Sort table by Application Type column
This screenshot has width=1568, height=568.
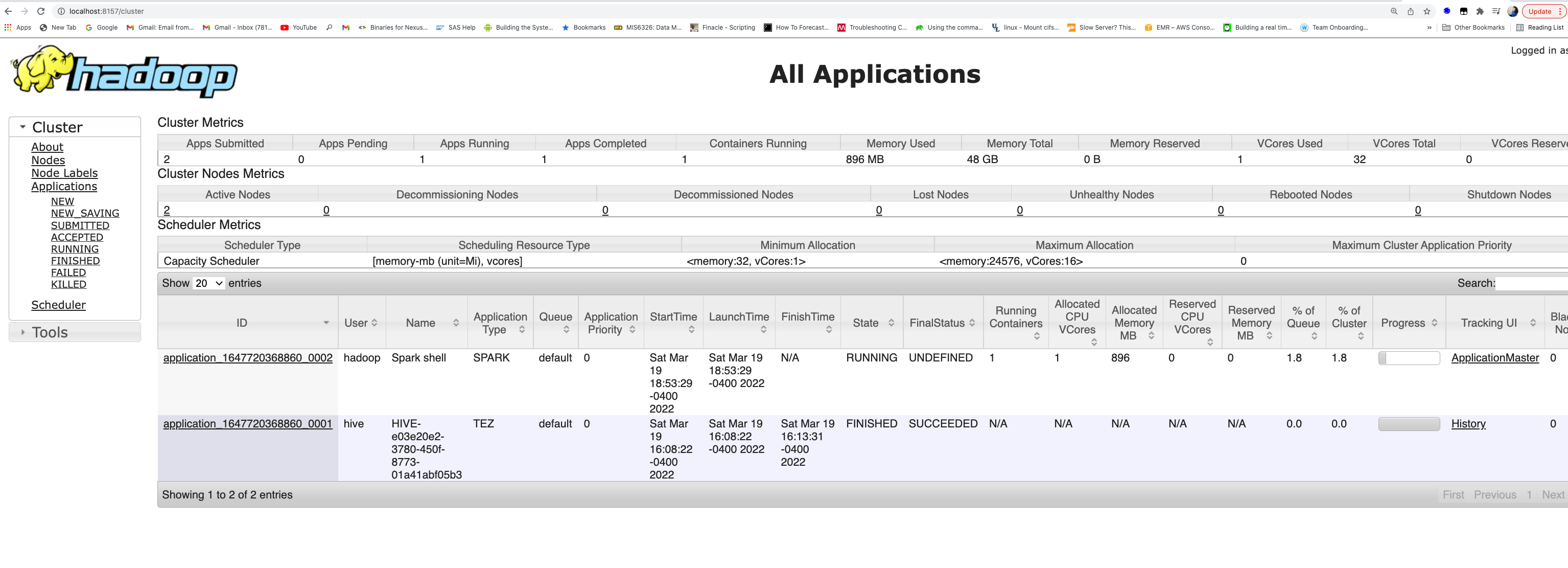point(500,323)
